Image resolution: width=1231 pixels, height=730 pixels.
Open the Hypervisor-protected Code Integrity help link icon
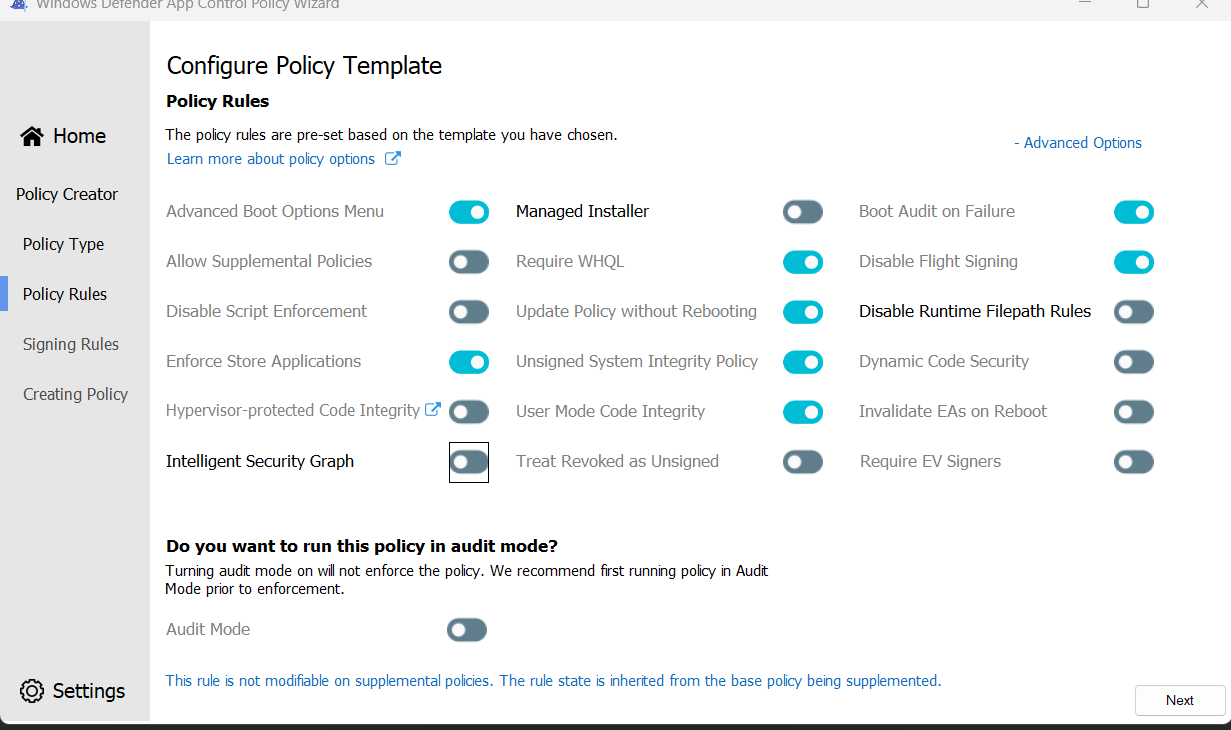pos(432,409)
